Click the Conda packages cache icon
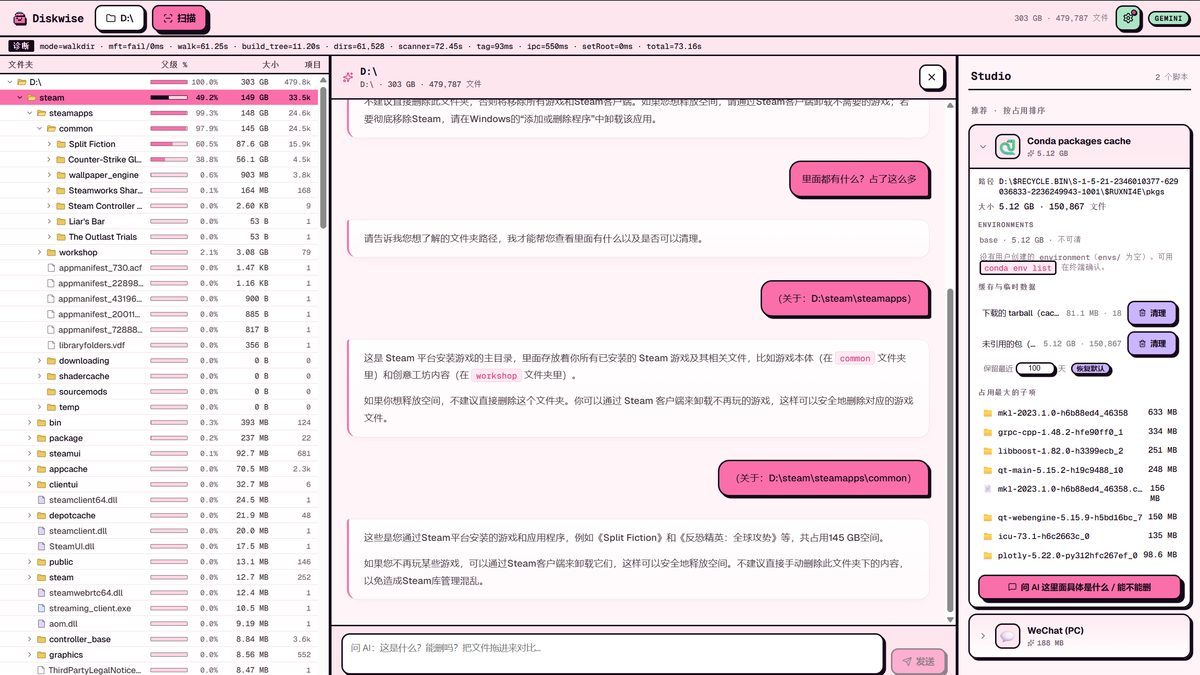The height and width of the screenshot is (675, 1200). click(x=1007, y=147)
